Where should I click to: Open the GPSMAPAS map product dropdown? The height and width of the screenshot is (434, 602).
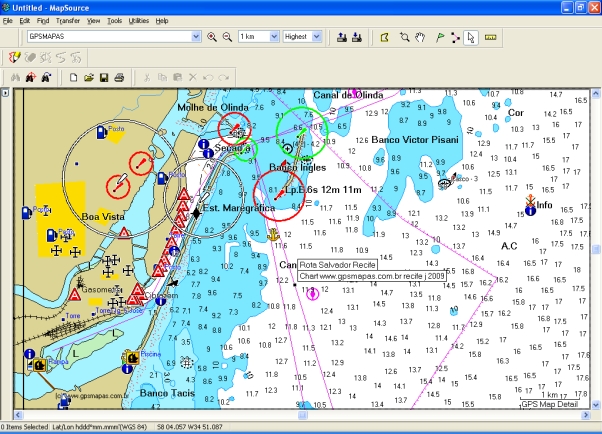click(x=197, y=37)
